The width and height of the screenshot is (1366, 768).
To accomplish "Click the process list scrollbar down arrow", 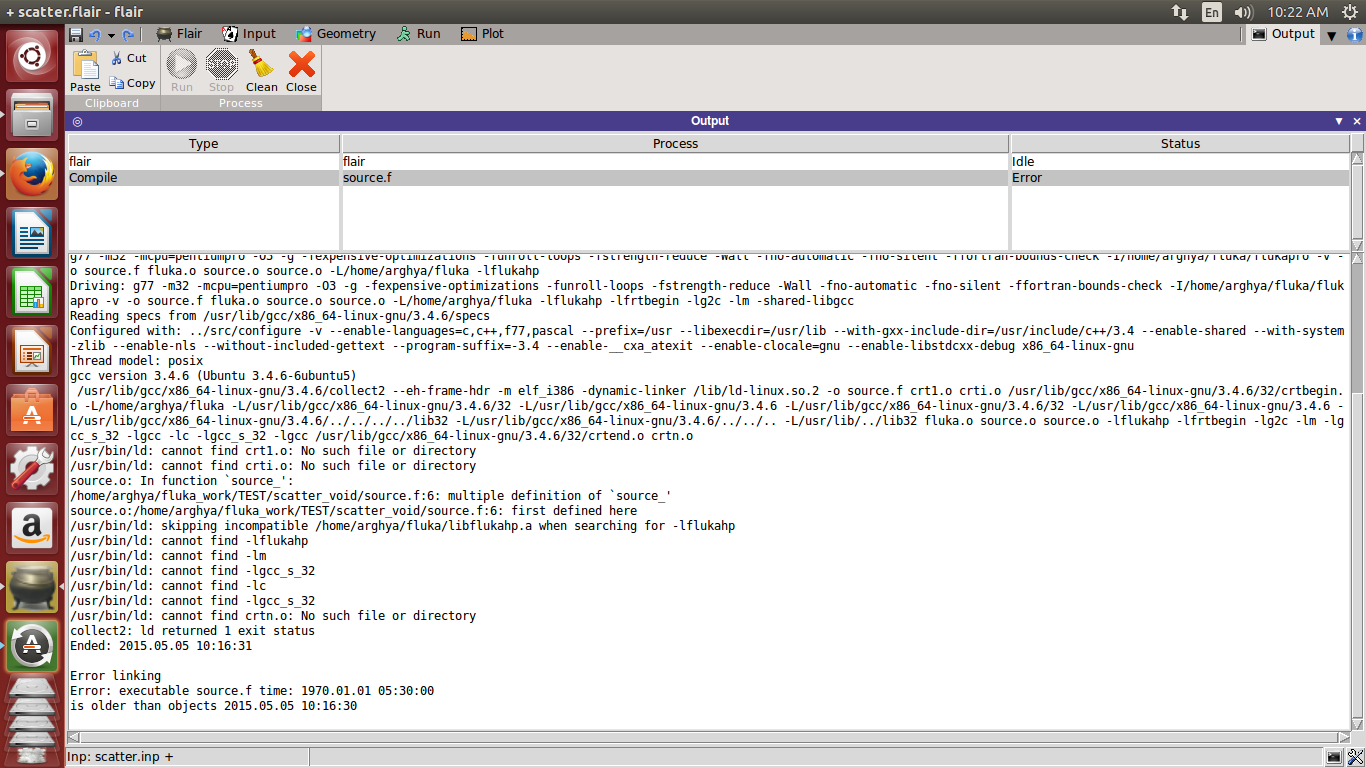I will pyautogui.click(x=1357, y=244).
